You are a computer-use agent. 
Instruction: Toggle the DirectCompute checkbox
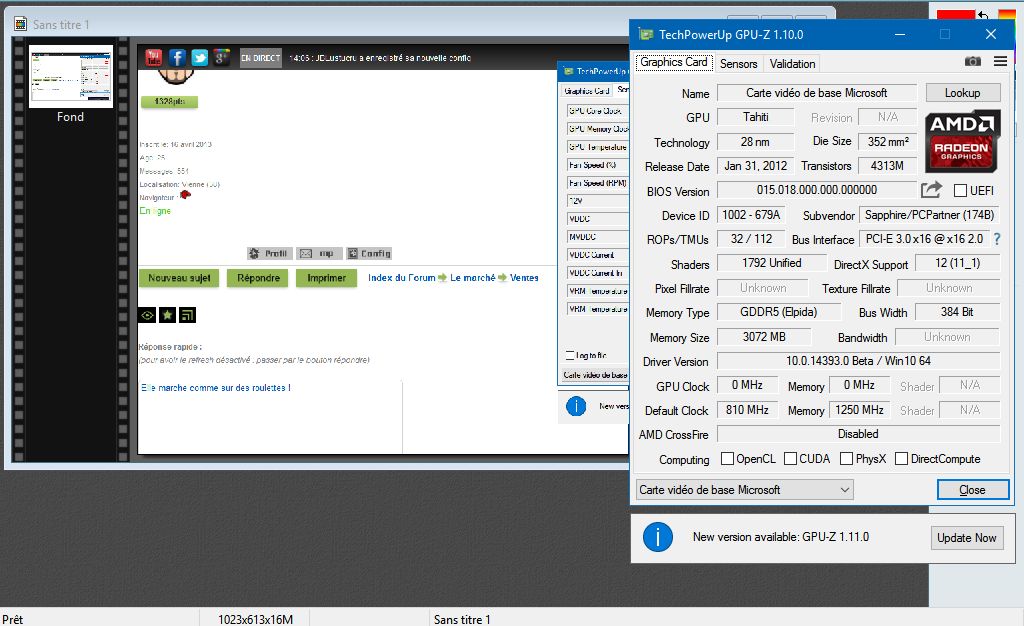[901, 459]
